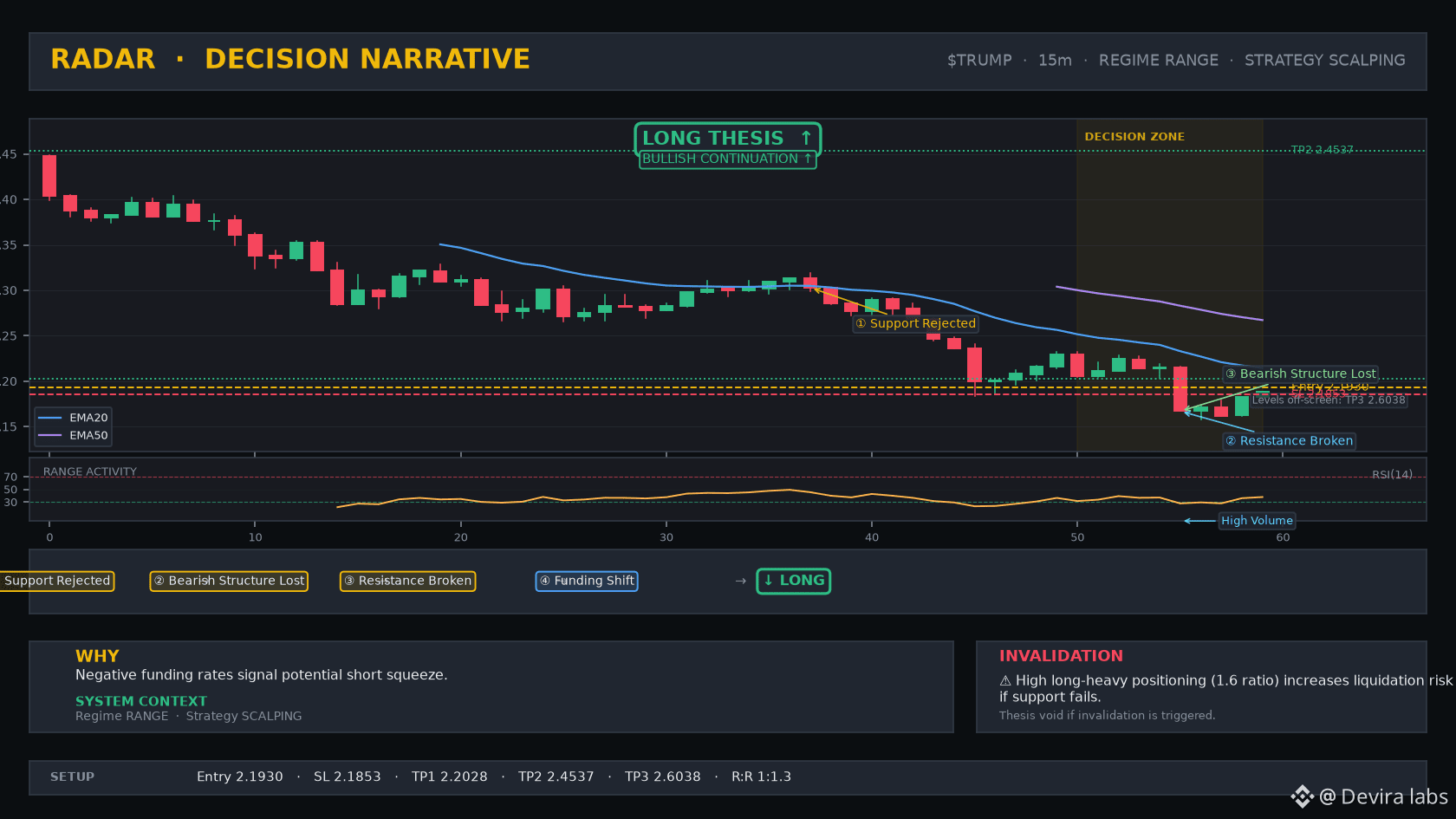Click the Bearish Structure Lost chart annotation
1456x819 pixels.
(x=1300, y=374)
